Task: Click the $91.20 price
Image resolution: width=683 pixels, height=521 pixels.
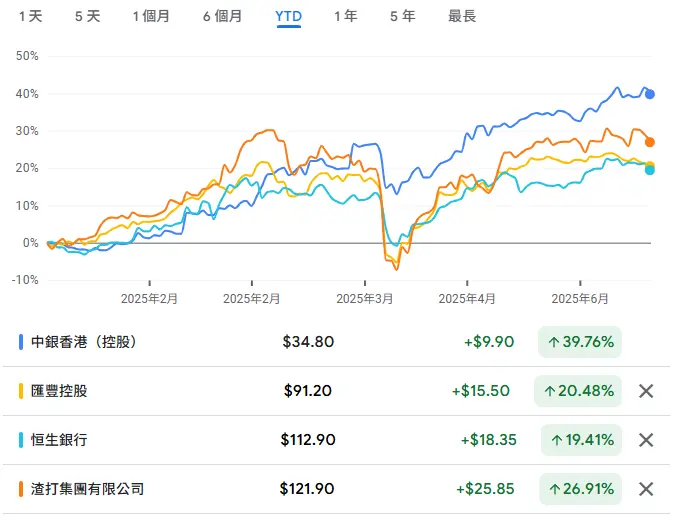Action: point(308,391)
